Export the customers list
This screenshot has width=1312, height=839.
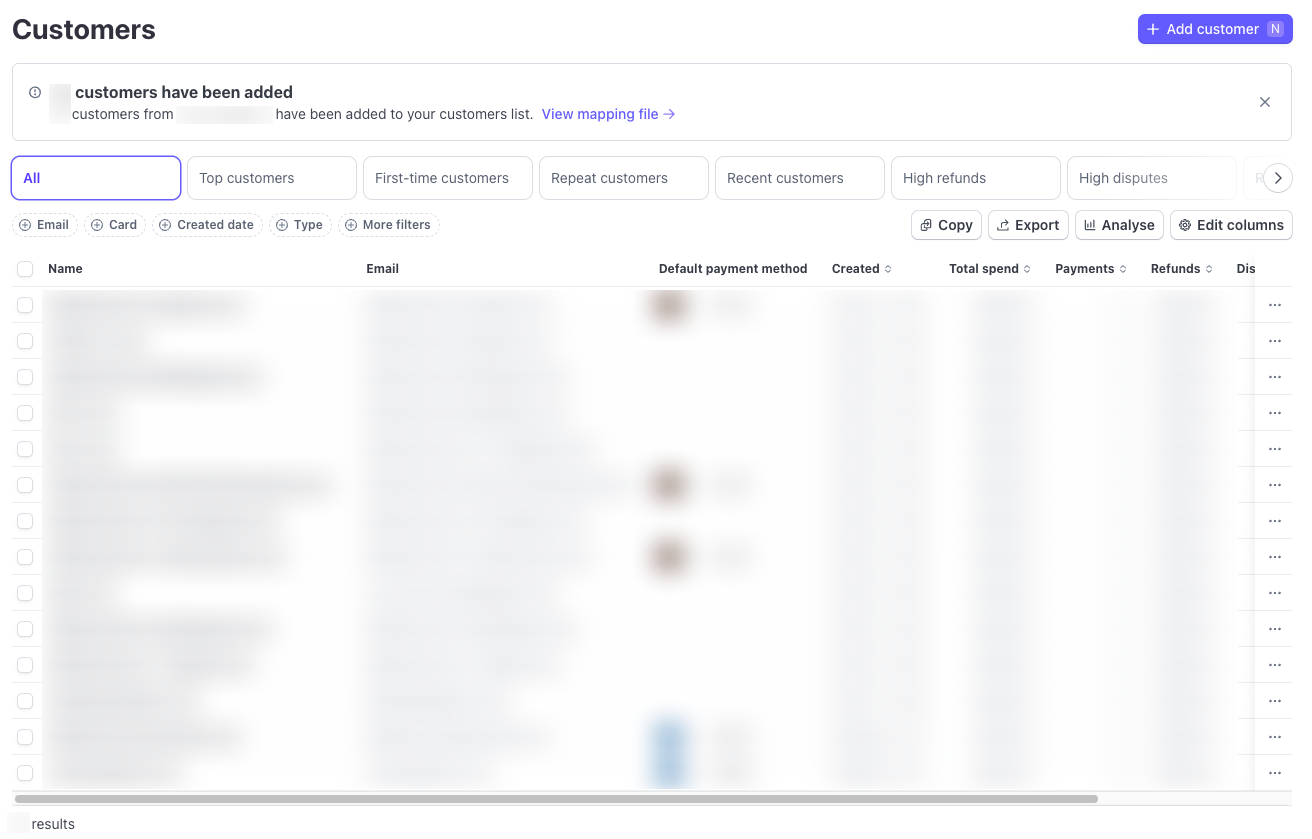[x=1028, y=225]
